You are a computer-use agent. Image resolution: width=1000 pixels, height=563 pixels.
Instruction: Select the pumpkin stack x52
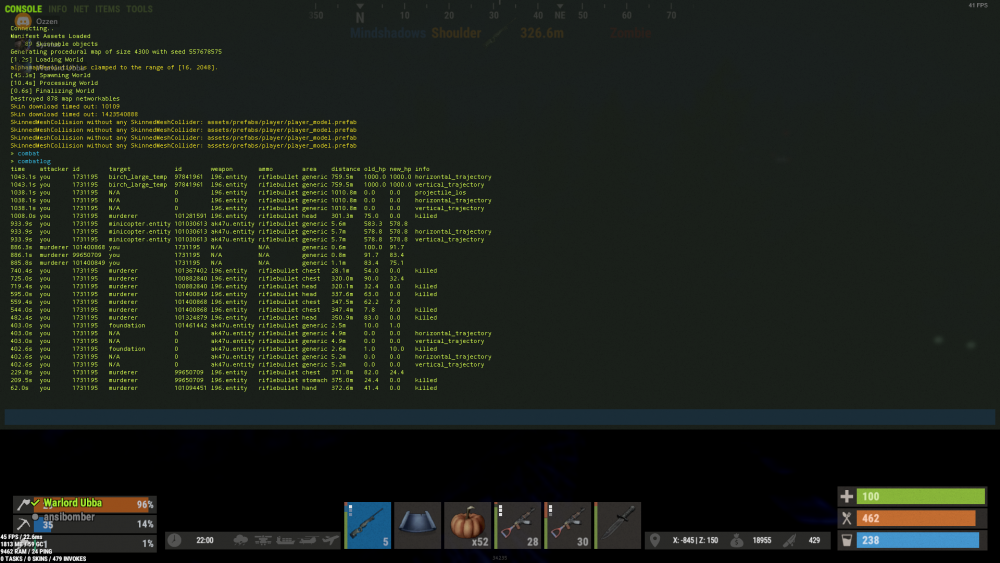pos(468,525)
